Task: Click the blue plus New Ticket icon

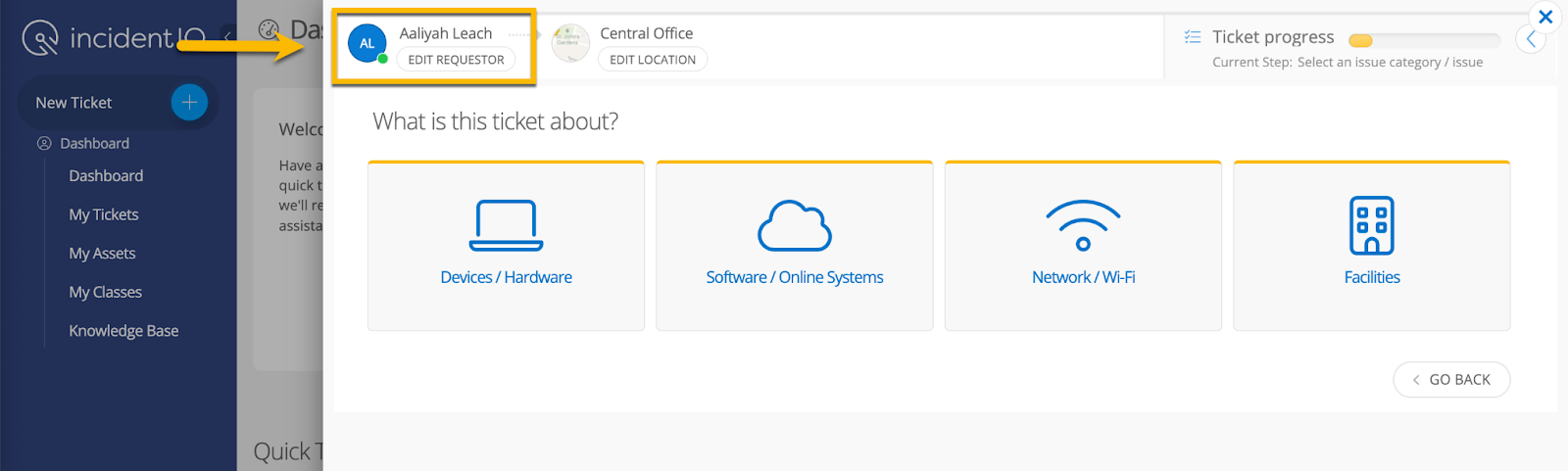Action: [x=189, y=102]
